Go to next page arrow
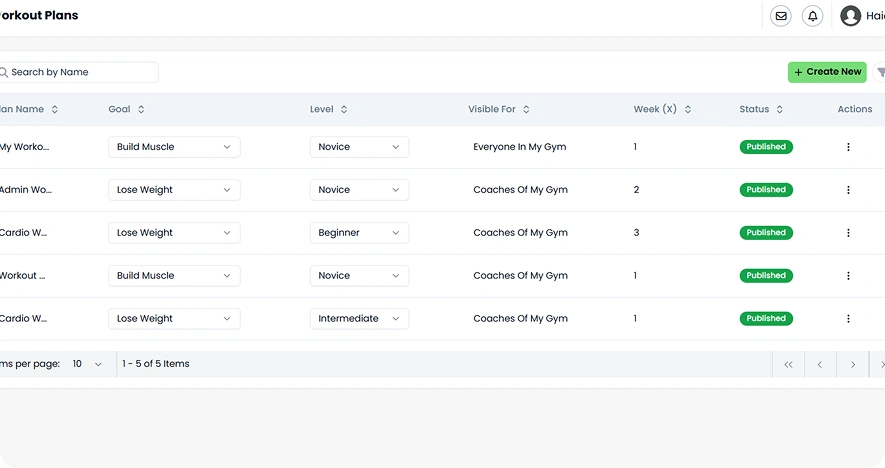This screenshot has width=885, height=468. (853, 365)
